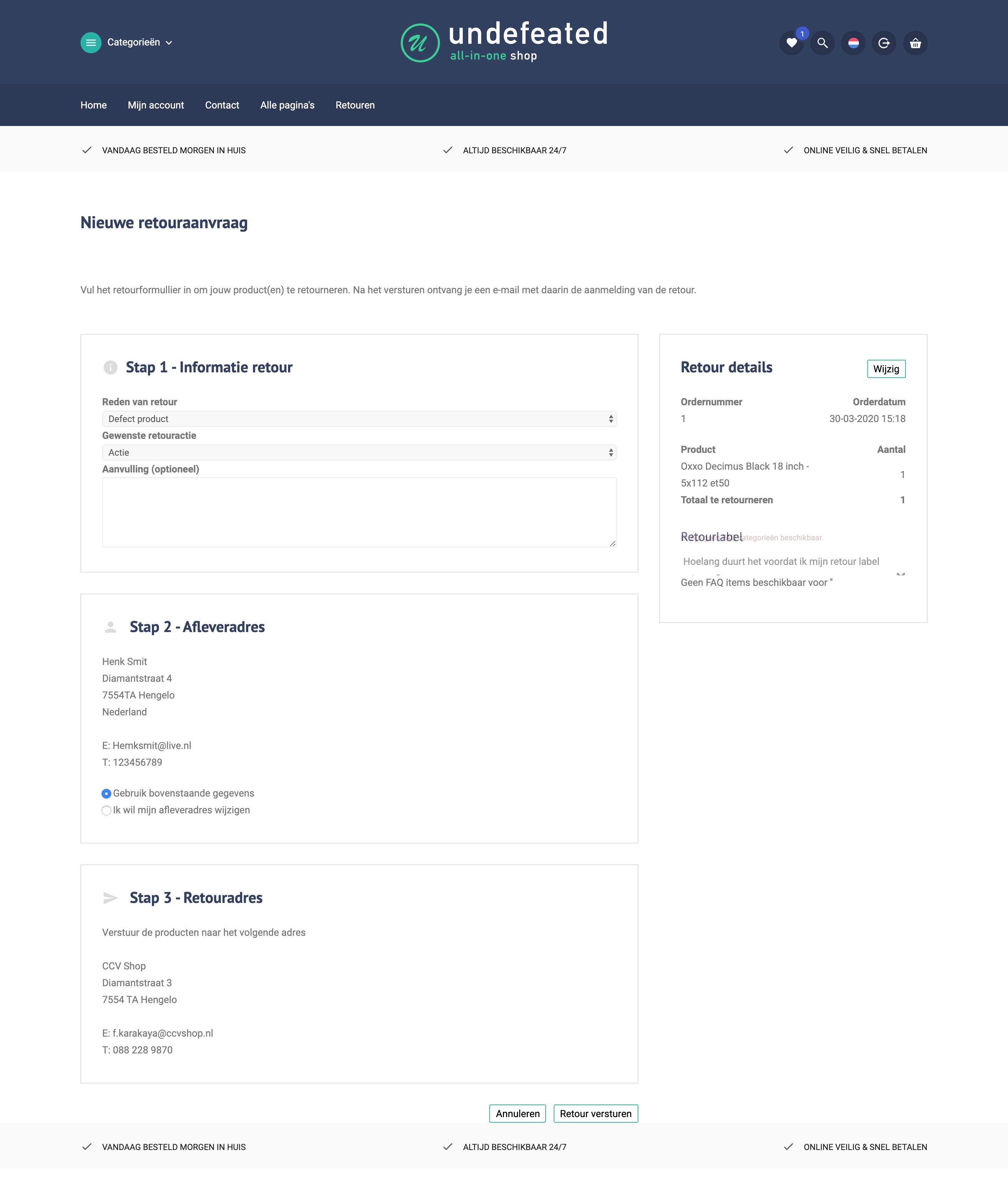Navigate to Retouren in the menu
This screenshot has width=1008, height=1185.
pyautogui.click(x=356, y=105)
